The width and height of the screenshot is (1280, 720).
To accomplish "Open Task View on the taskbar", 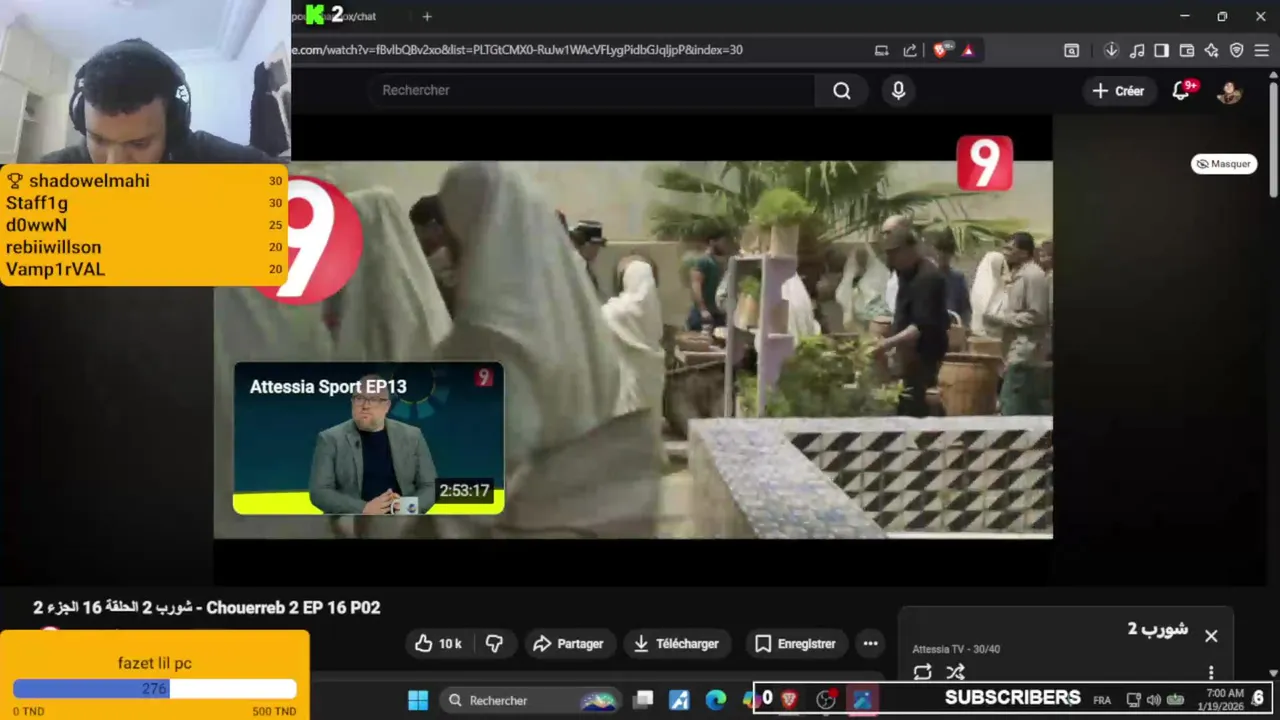I will coord(643,700).
